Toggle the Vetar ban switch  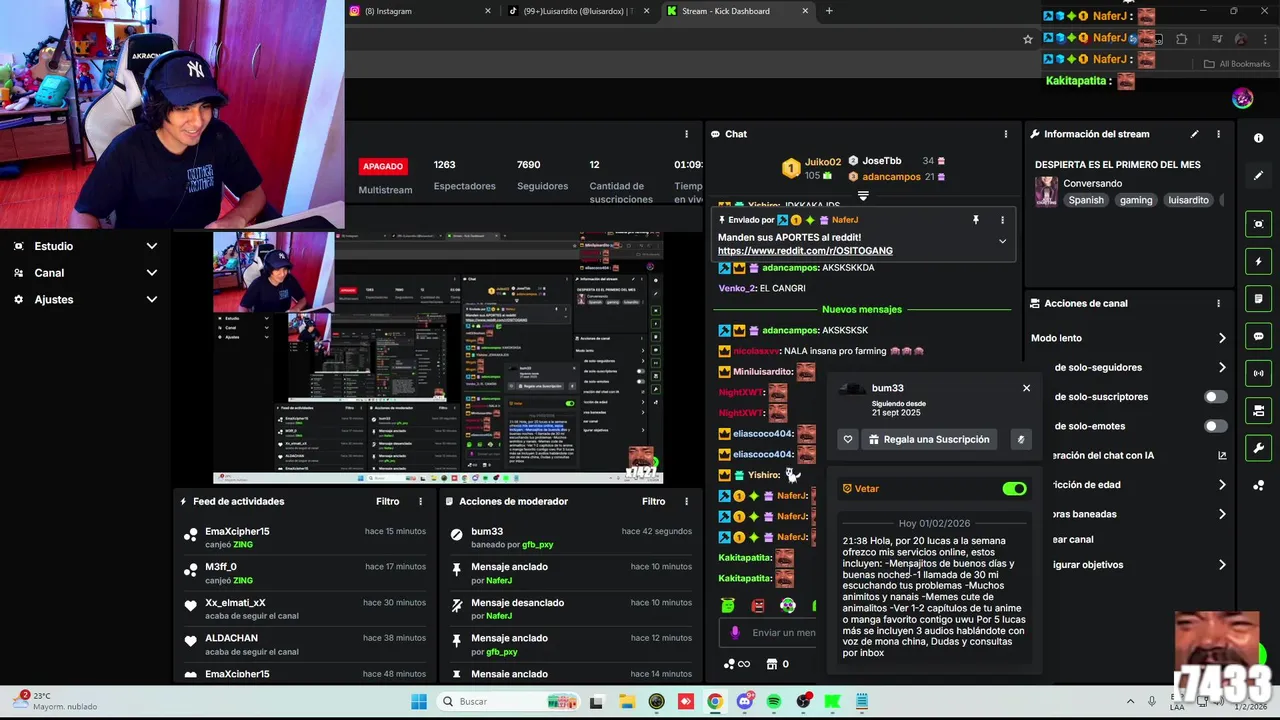pyautogui.click(x=1014, y=489)
